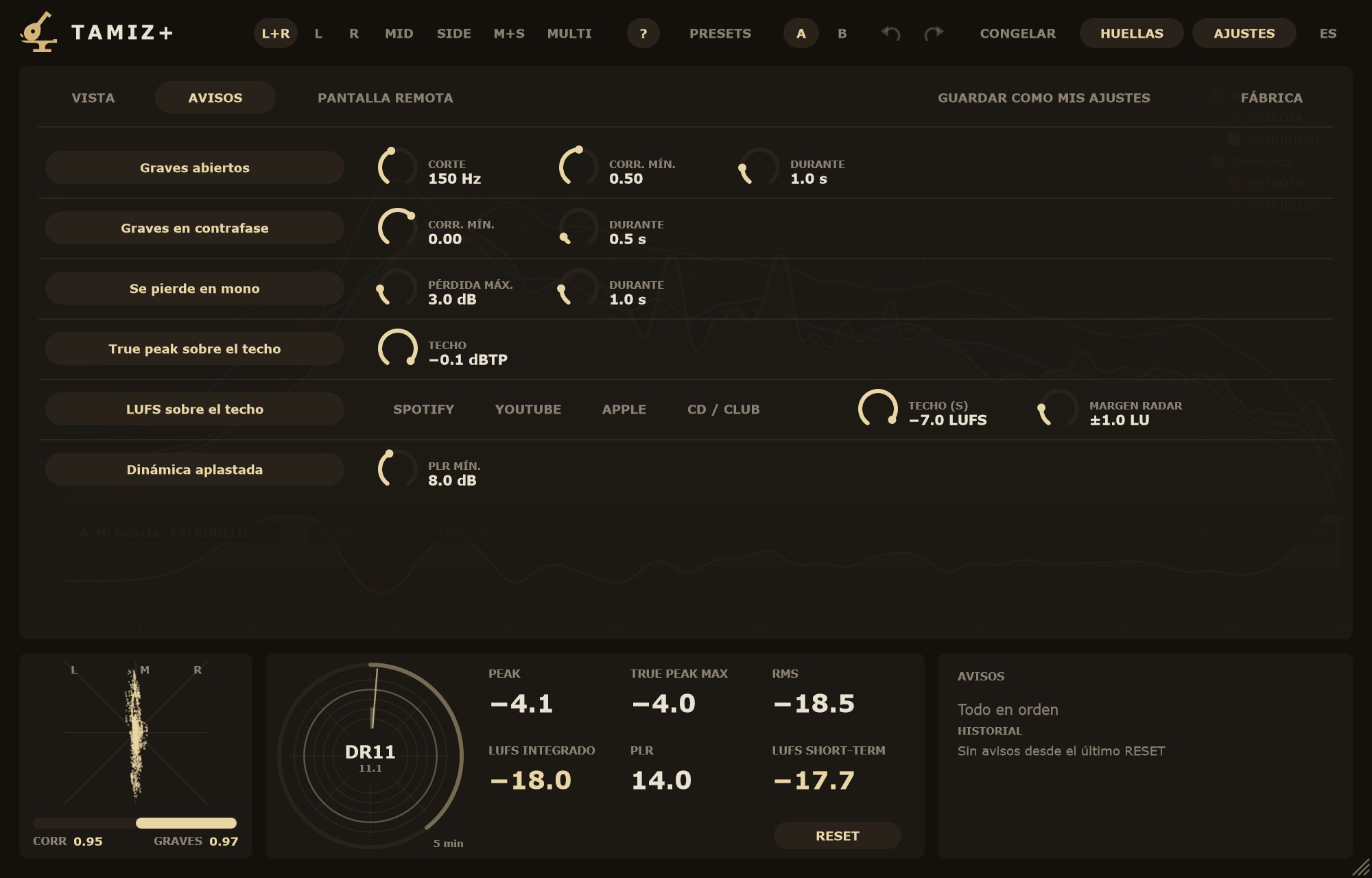Switch to the AVISOS tab
This screenshot has width=1372, height=878.
point(215,97)
